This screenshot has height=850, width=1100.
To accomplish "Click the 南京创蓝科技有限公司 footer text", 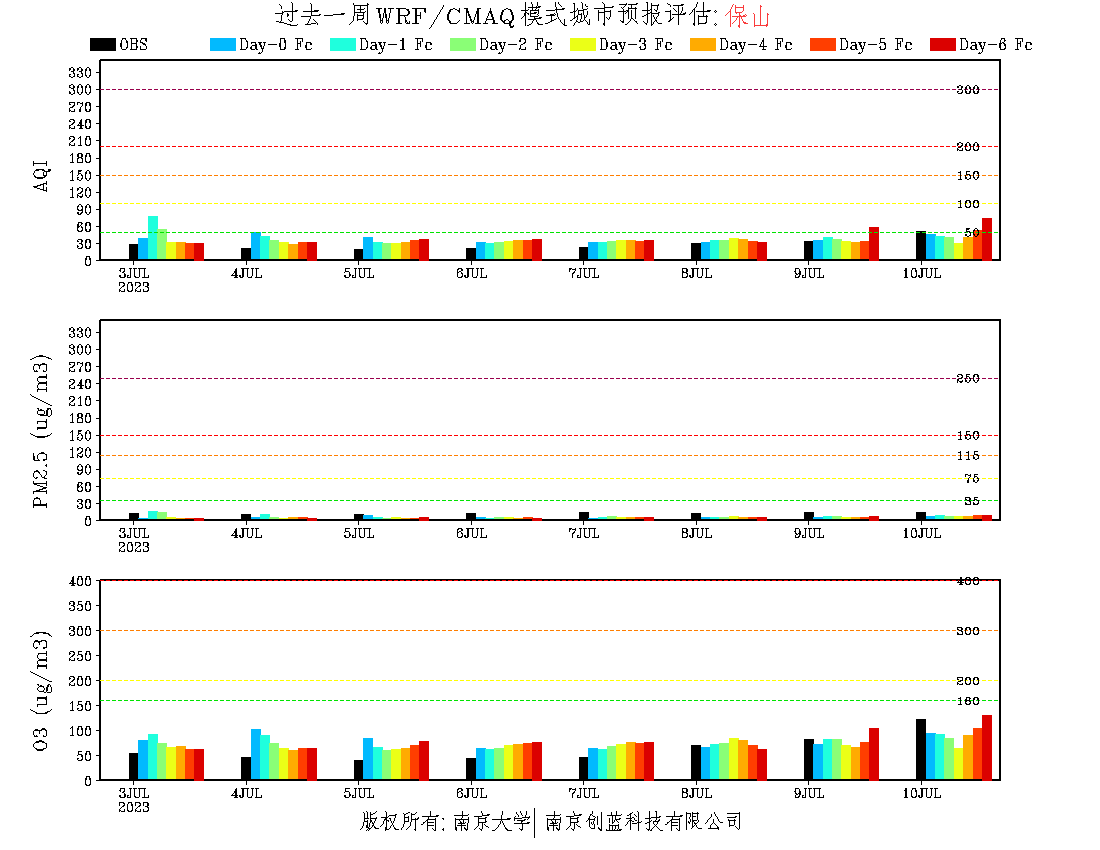I will [643, 821].
